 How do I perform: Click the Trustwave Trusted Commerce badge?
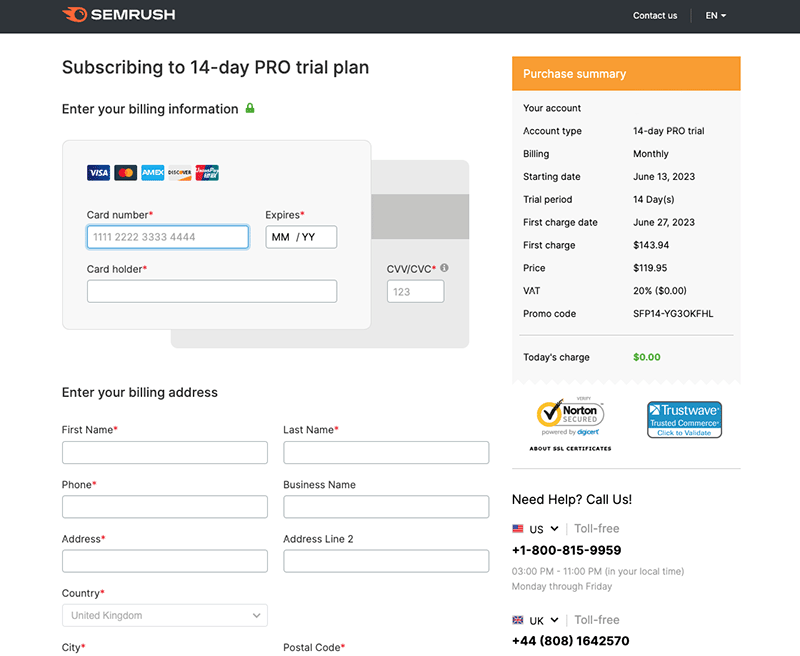point(684,420)
